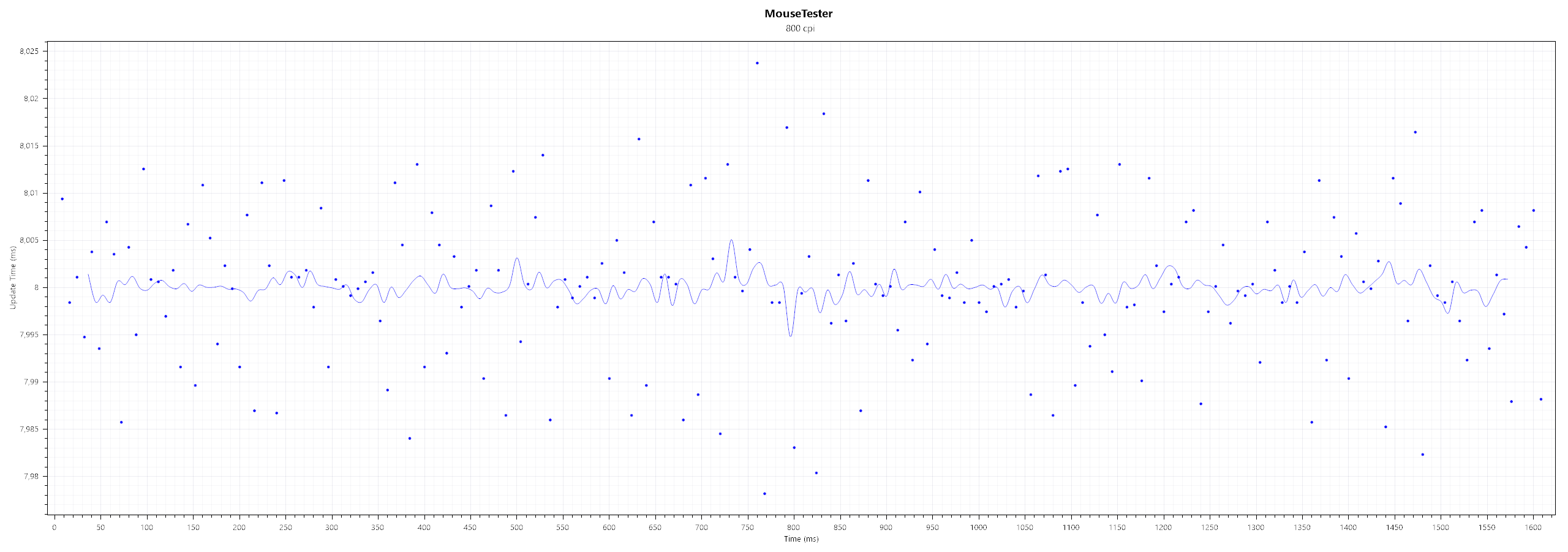Select the 750 x-axis tick label

coord(748,527)
